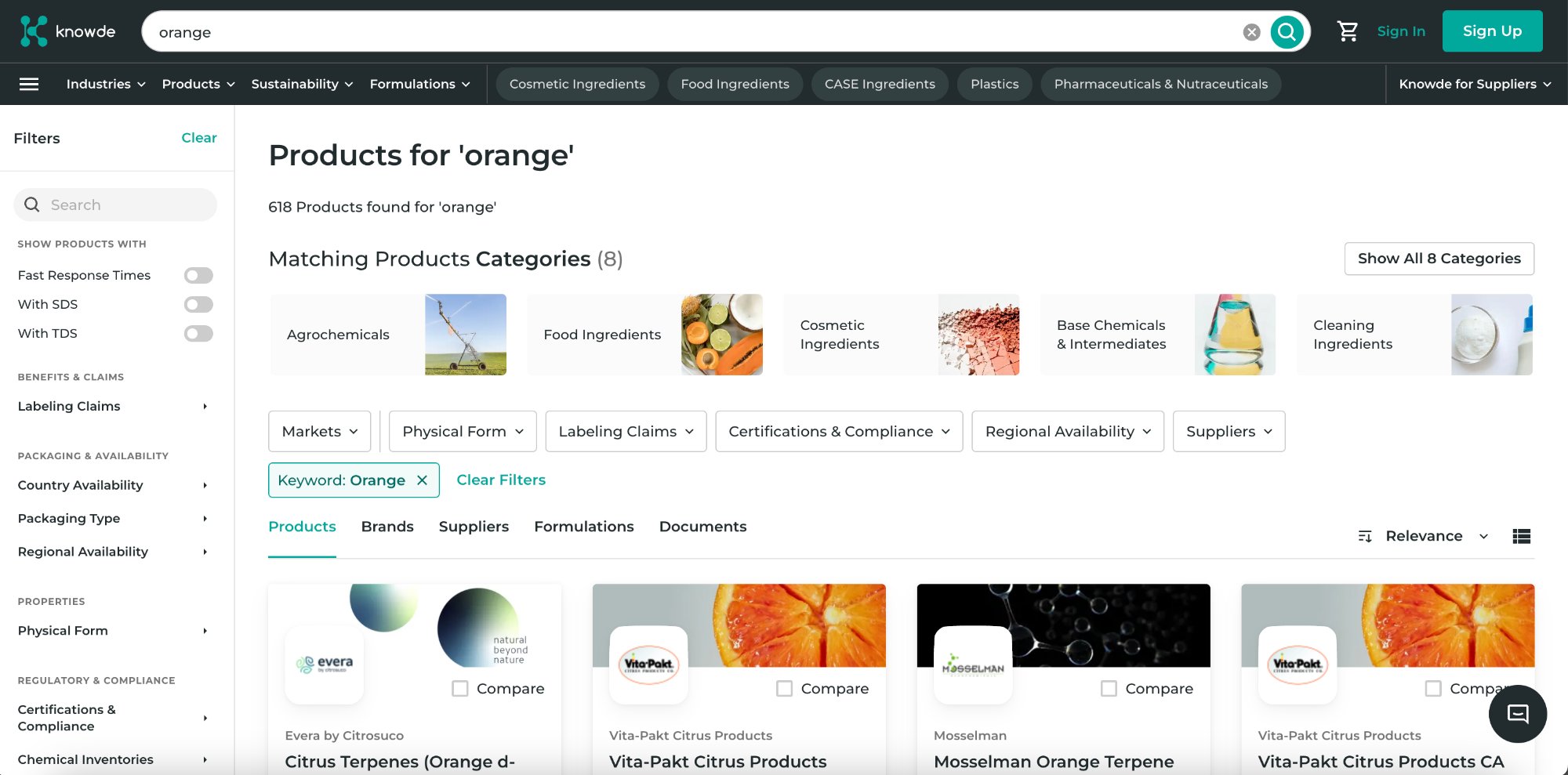Toggle on With SDS filter
This screenshot has height=775, width=1568.
click(x=198, y=304)
